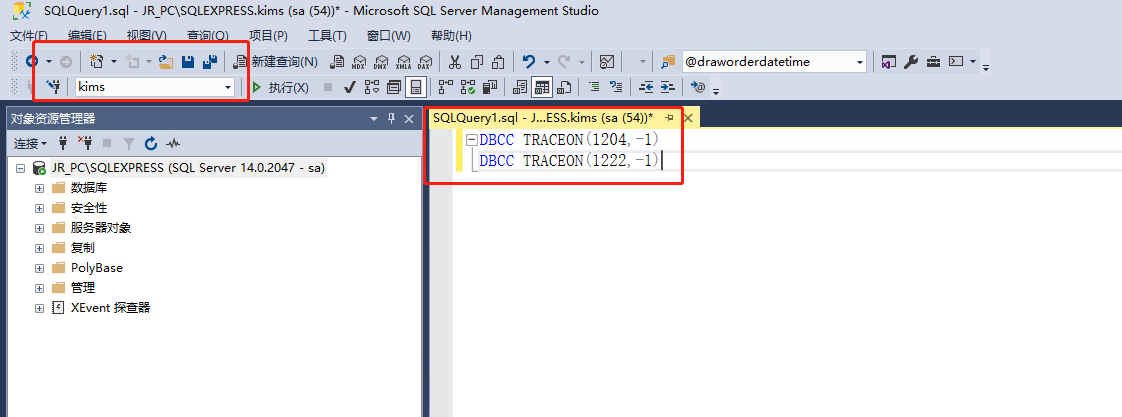This screenshot has width=1122, height=417.
Task: Click the 新建查询(N) button
Action: click(276, 62)
